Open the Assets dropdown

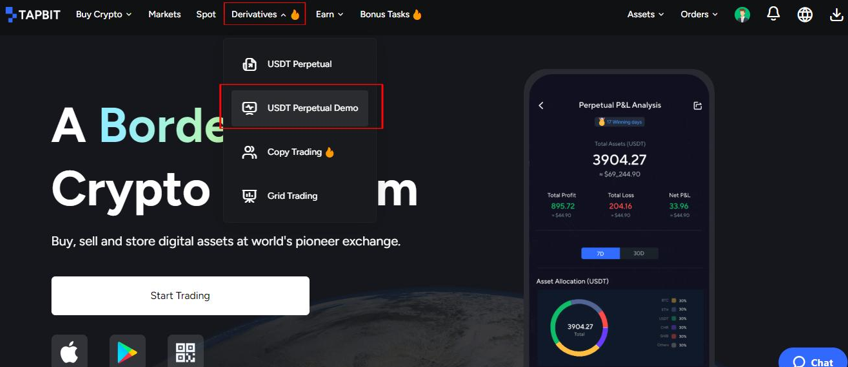point(646,15)
